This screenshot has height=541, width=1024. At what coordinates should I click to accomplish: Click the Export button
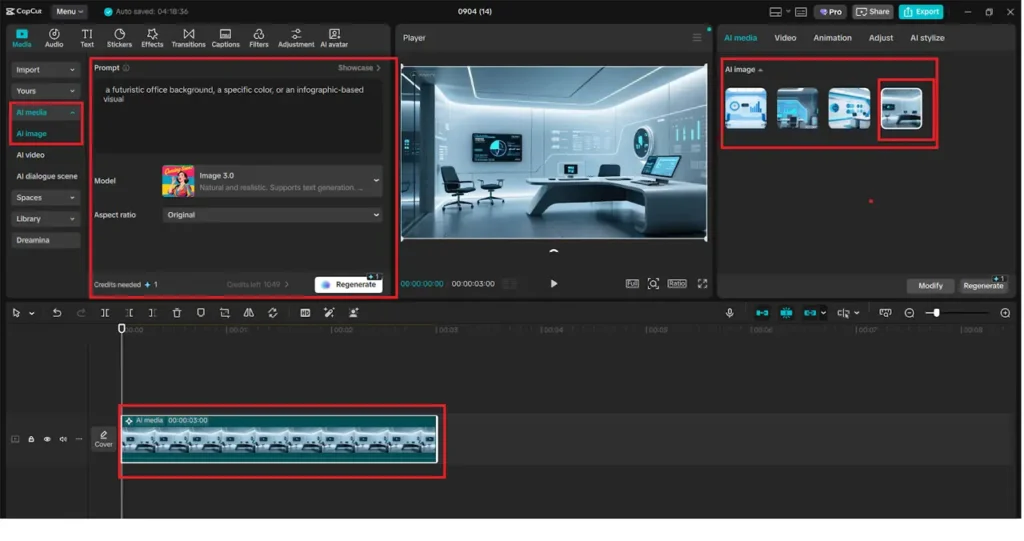pyautogui.click(x=920, y=12)
